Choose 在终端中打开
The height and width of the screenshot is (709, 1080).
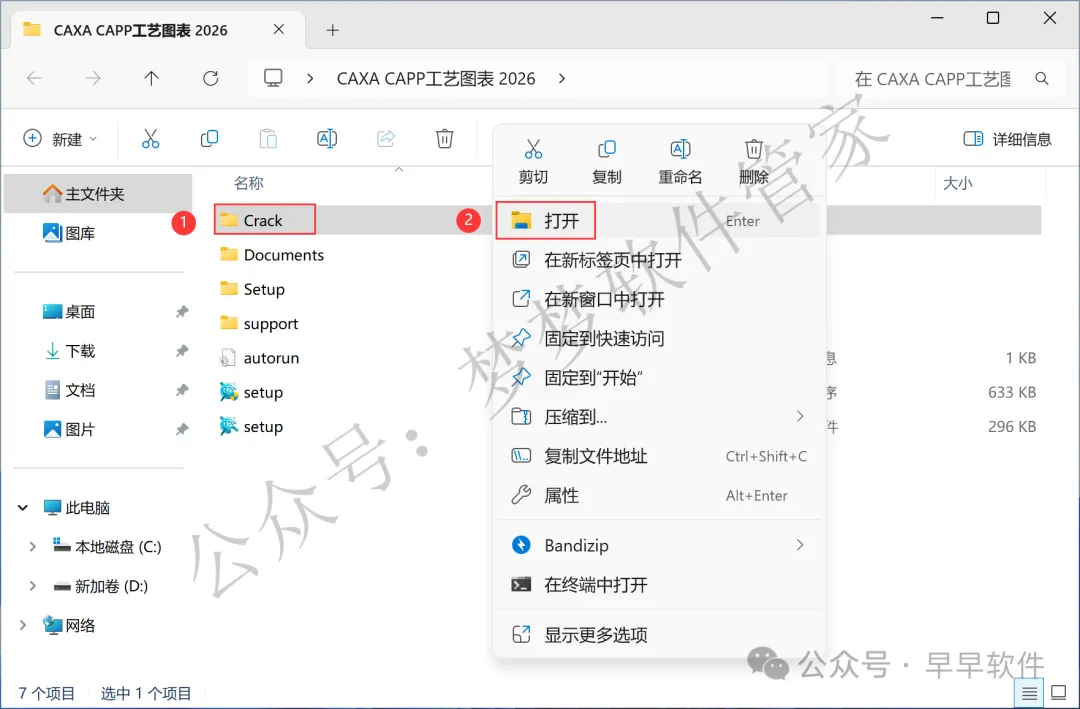pyautogui.click(x=658, y=585)
